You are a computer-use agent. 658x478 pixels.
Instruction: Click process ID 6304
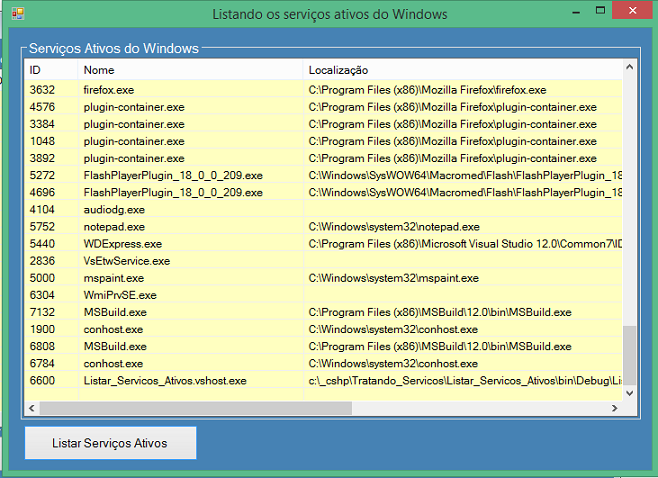click(42, 295)
